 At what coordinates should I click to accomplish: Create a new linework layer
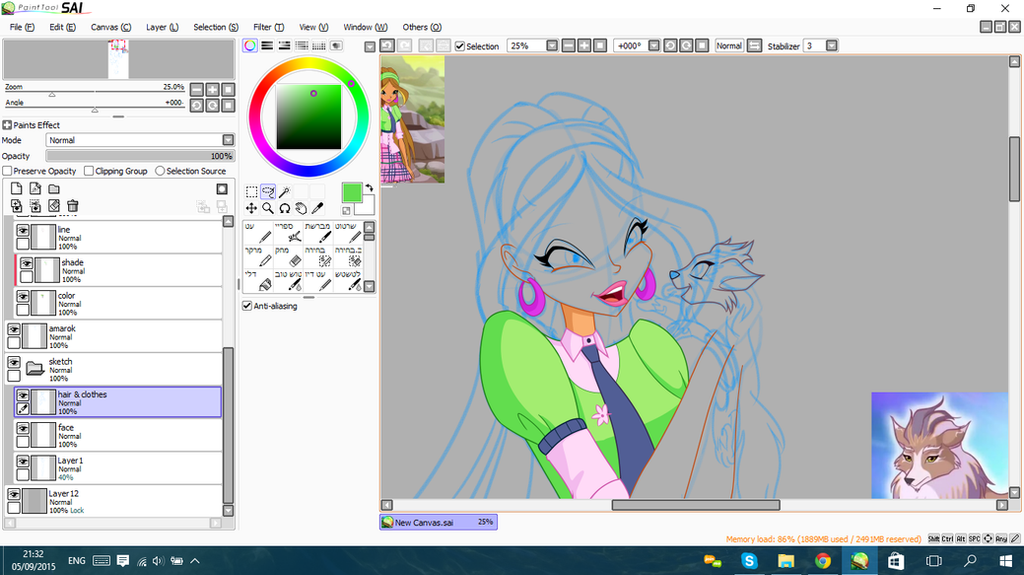click(x=35, y=189)
